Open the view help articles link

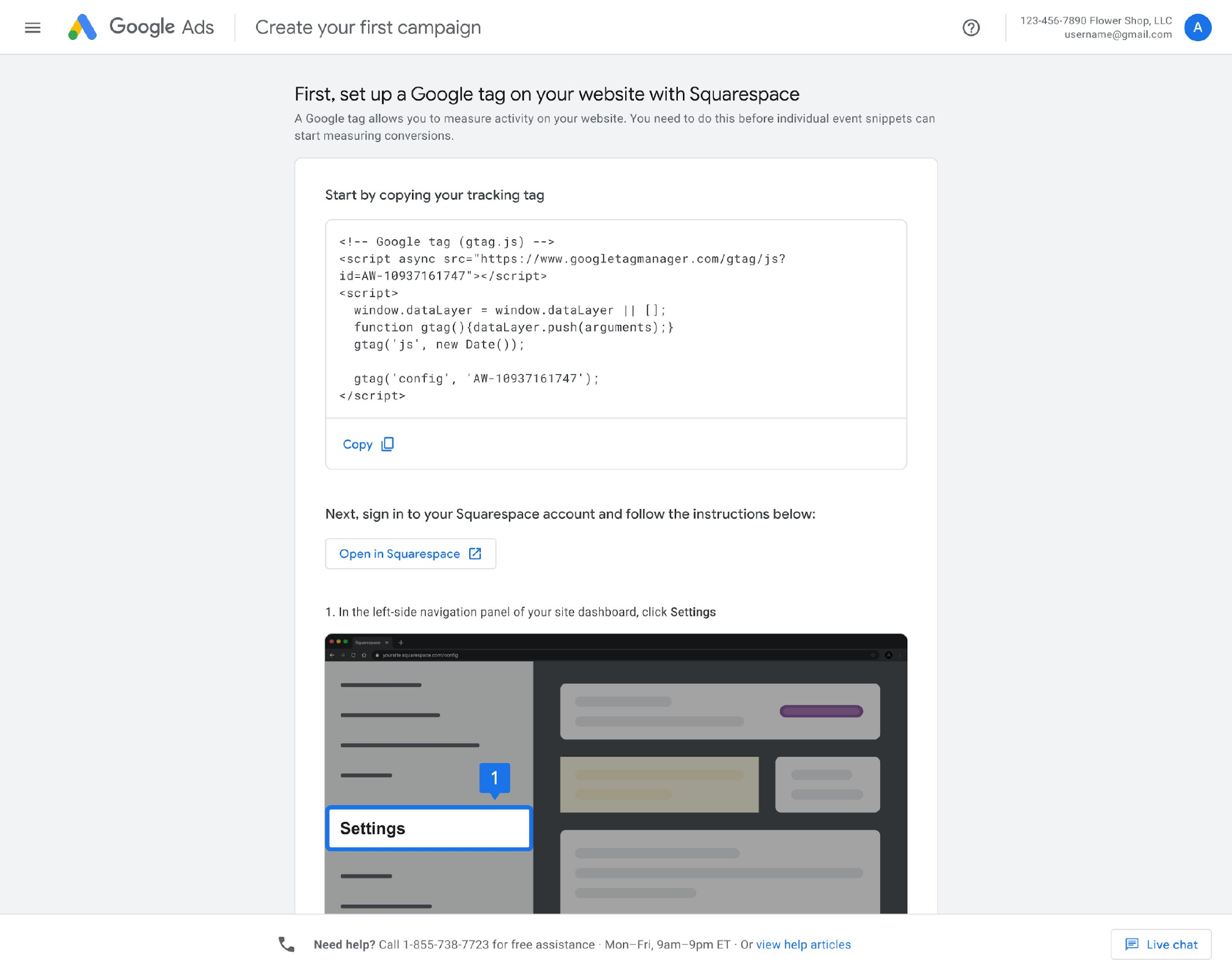(x=803, y=944)
